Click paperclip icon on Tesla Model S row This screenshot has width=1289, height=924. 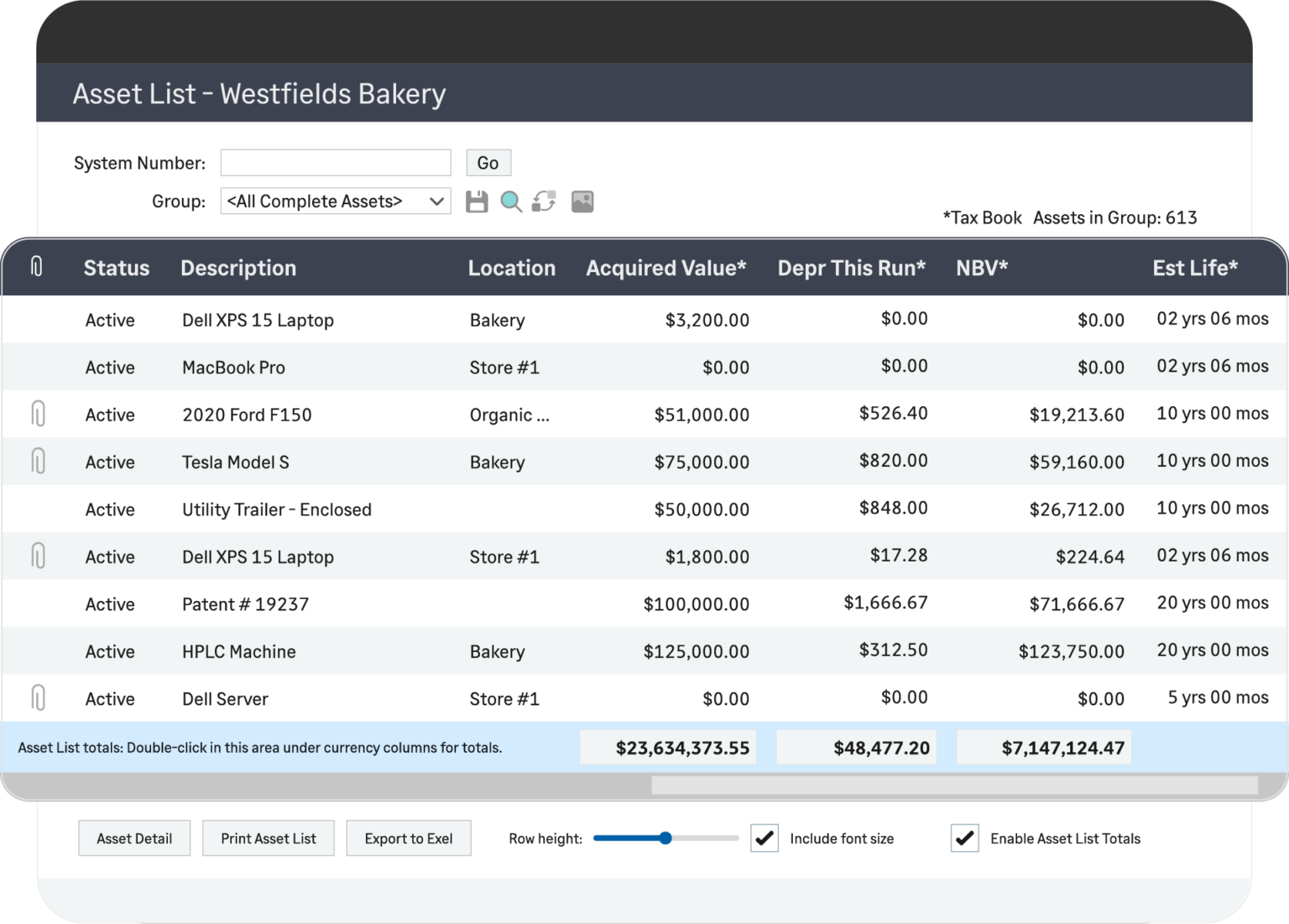point(38,461)
